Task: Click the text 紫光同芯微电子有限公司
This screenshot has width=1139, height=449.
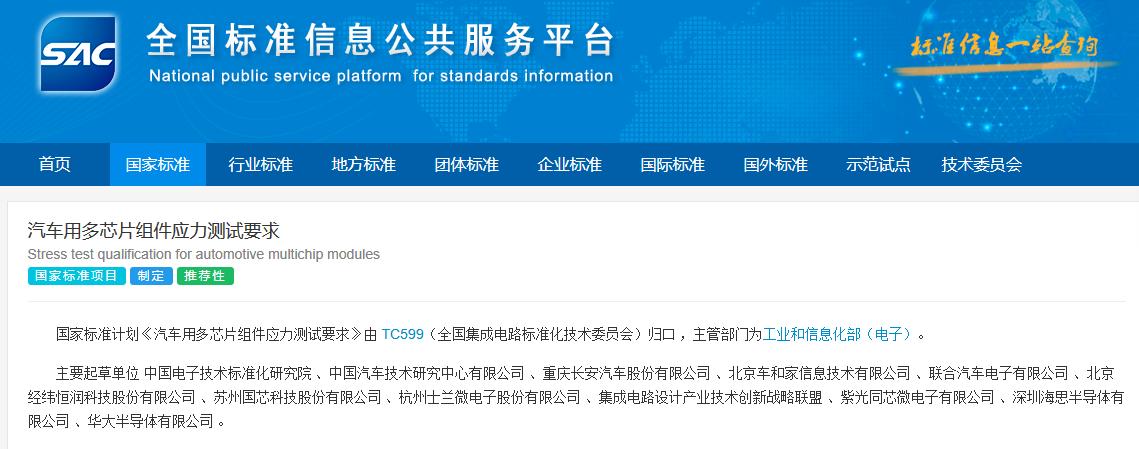Action: (x=917, y=397)
